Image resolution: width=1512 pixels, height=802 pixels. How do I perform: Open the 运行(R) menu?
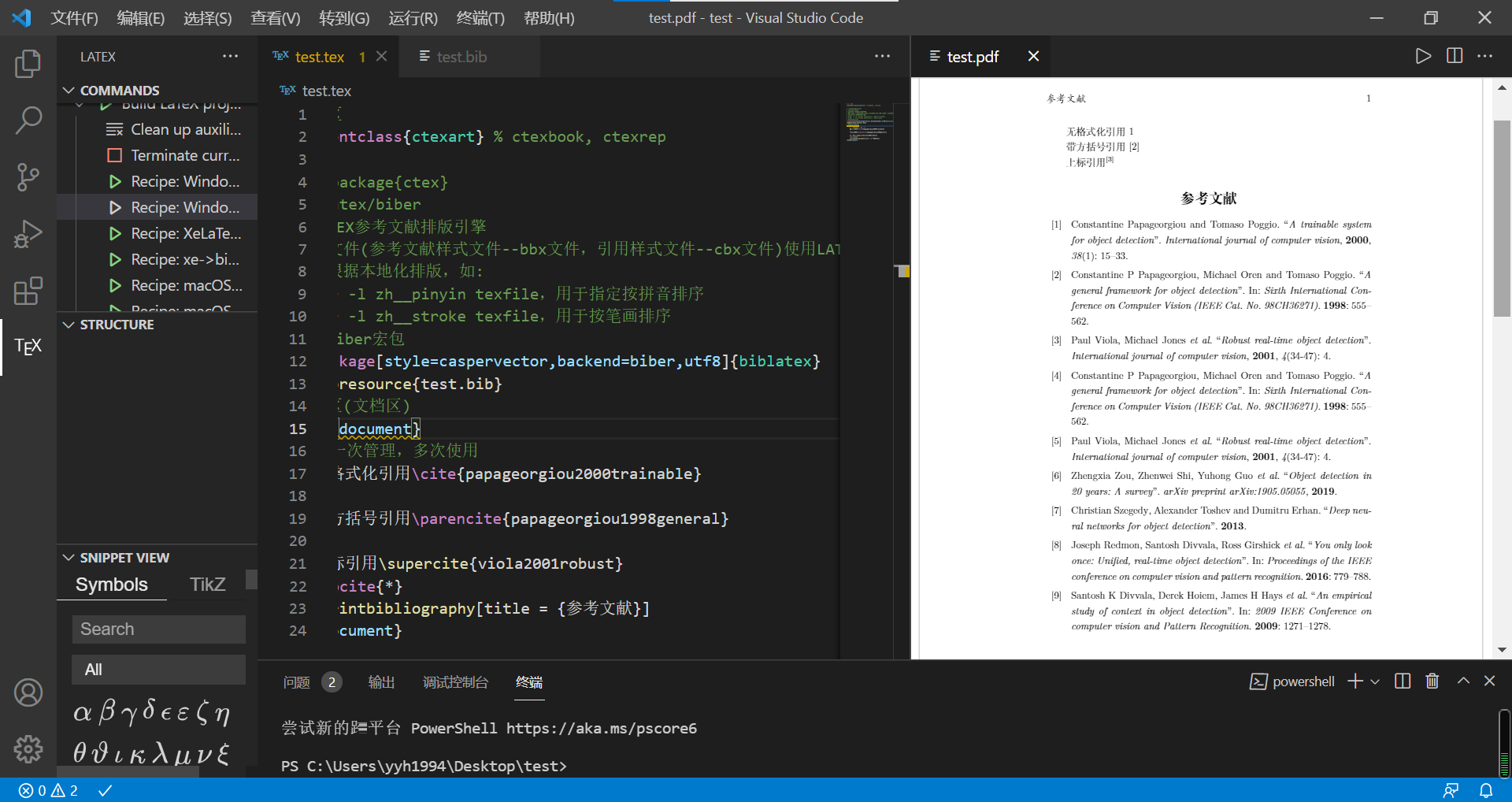(413, 17)
